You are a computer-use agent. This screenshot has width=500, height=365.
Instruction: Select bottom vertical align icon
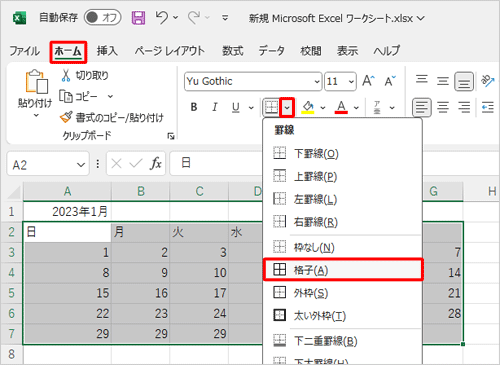coord(464,81)
